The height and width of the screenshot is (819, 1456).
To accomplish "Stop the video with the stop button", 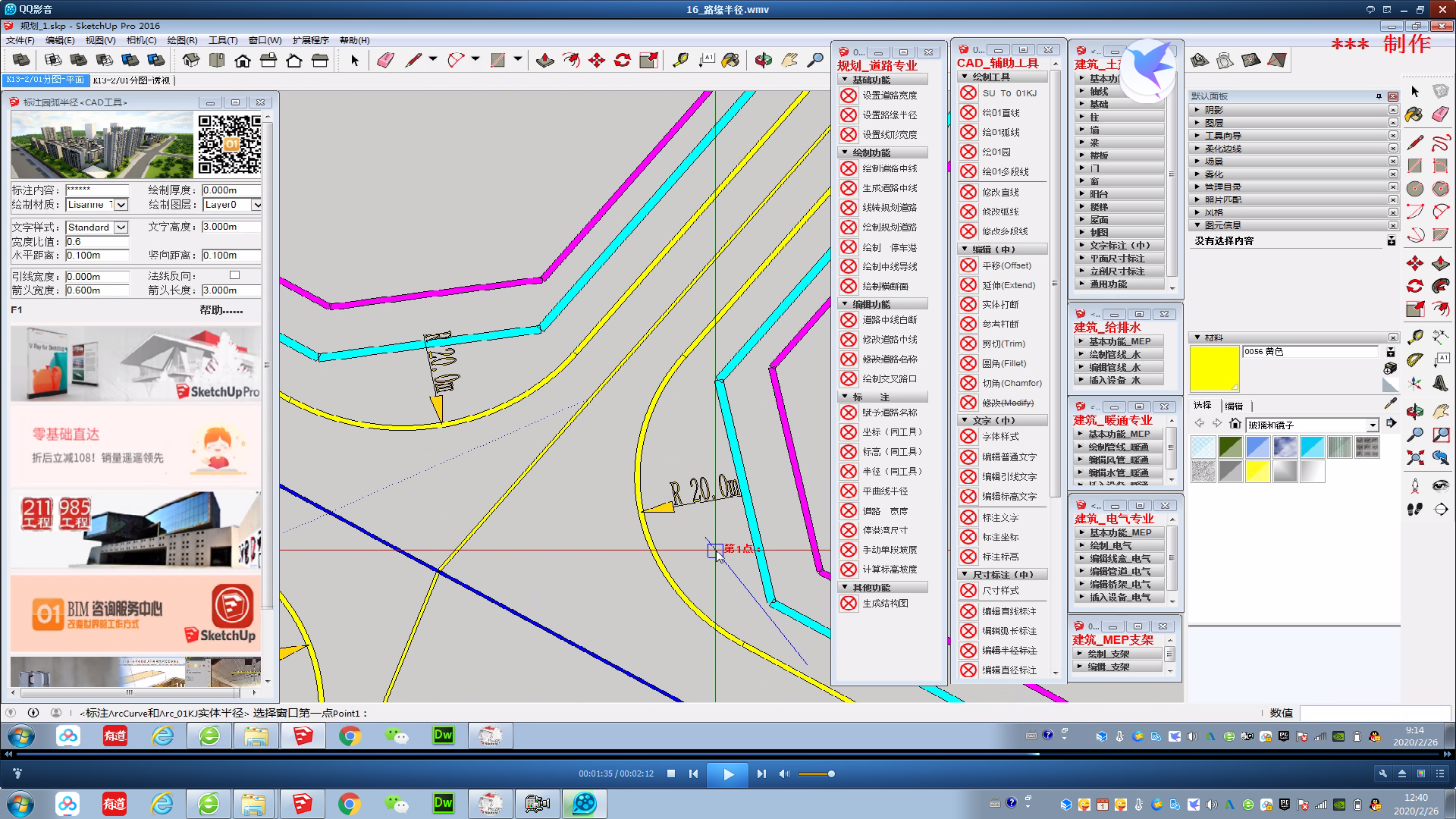I will (671, 773).
